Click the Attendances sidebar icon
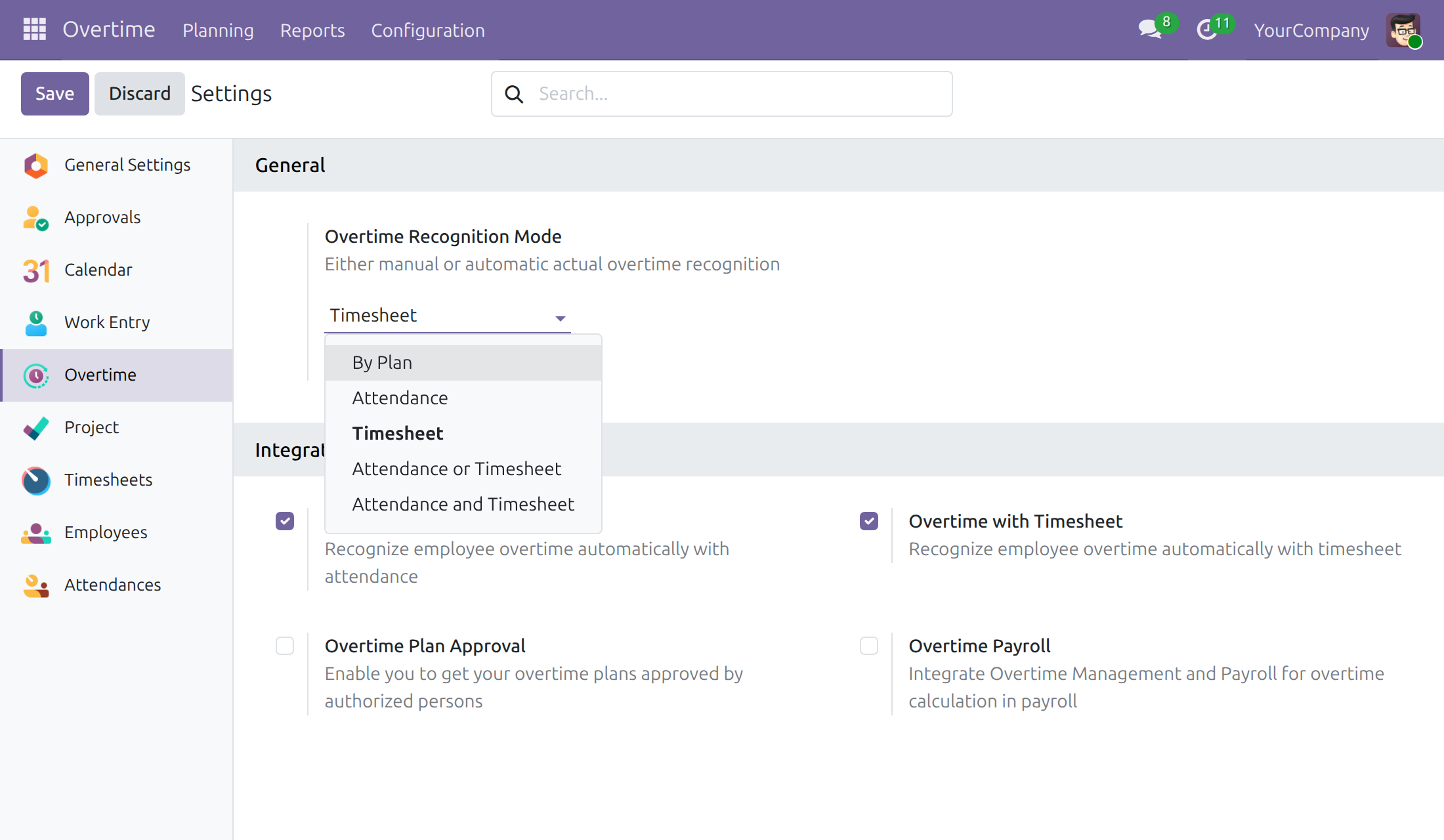The image size is (1444, 840). [35, 585]
